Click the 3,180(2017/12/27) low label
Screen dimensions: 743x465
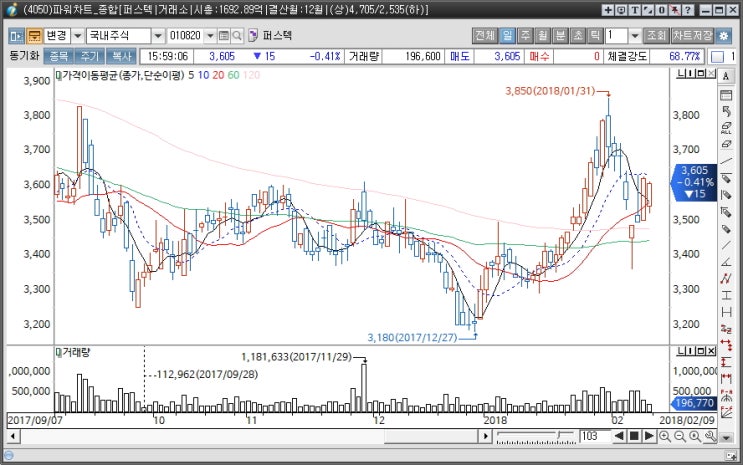[412, 337]
